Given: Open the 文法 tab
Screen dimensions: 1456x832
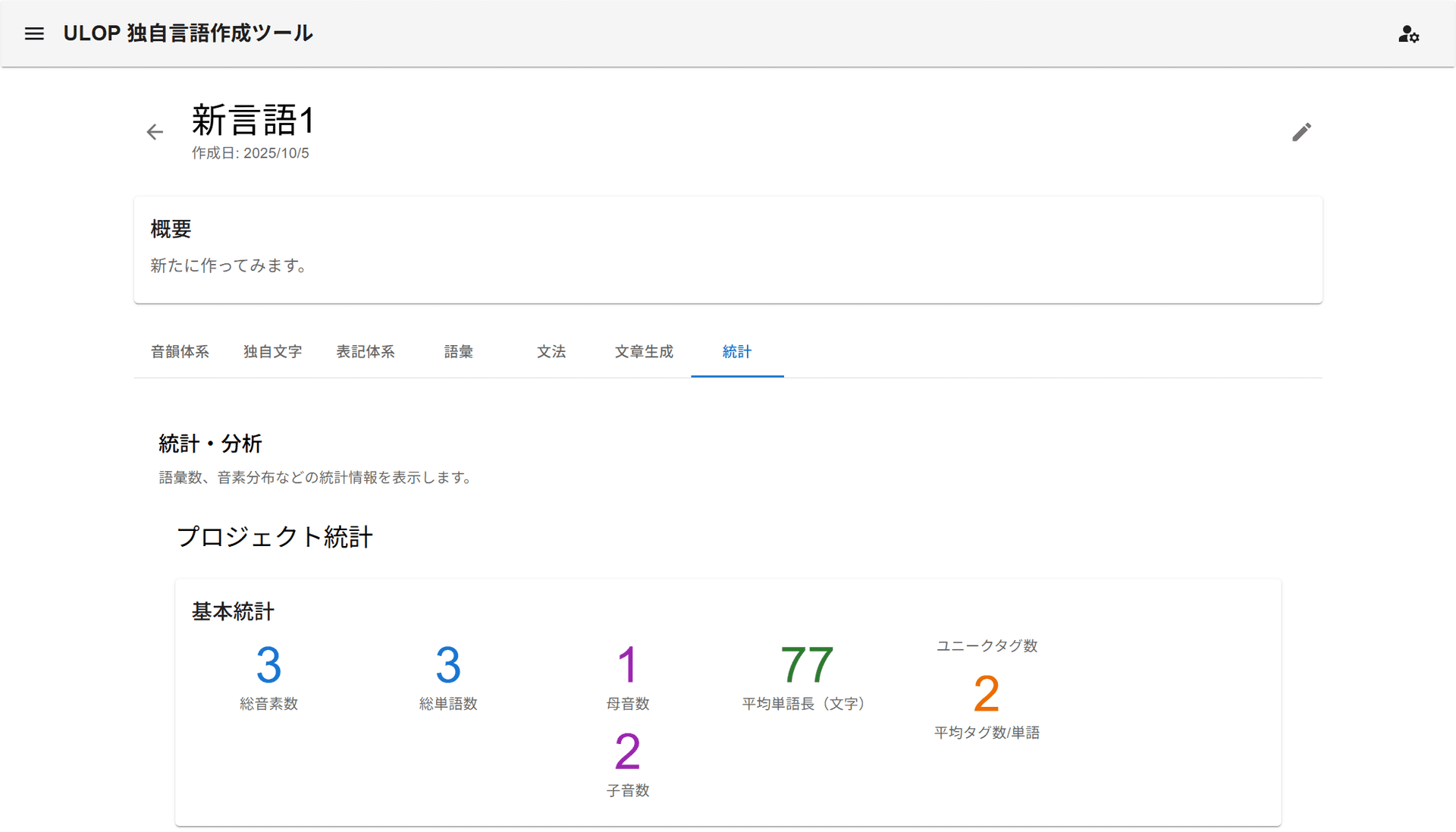Looking at the screenshot, I should click(x=551, y=352).
